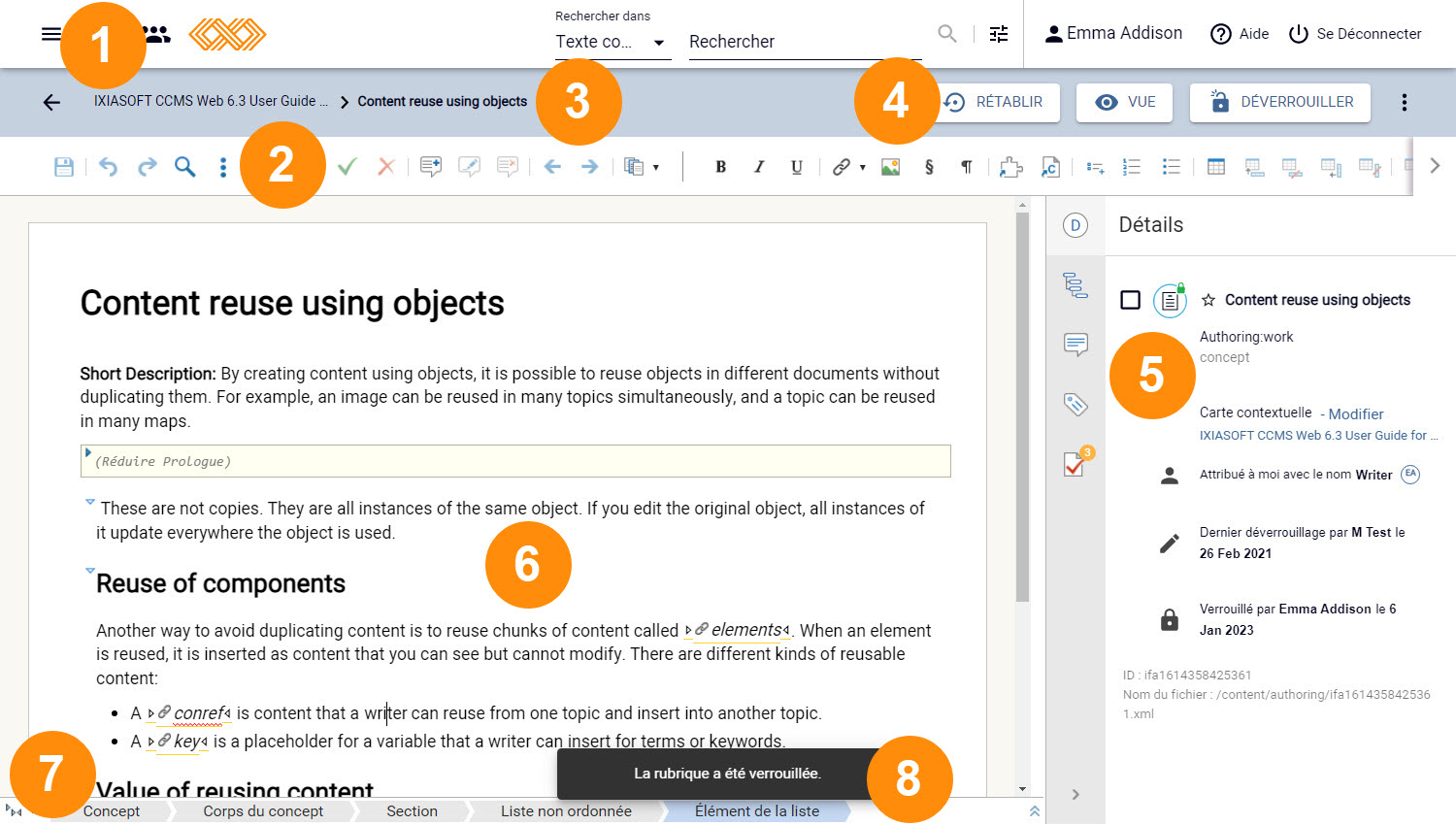Open Emma Addison user profile
Image resolution: width=1456 pixels, height=825 pixels.
(x=1113, y=34)
